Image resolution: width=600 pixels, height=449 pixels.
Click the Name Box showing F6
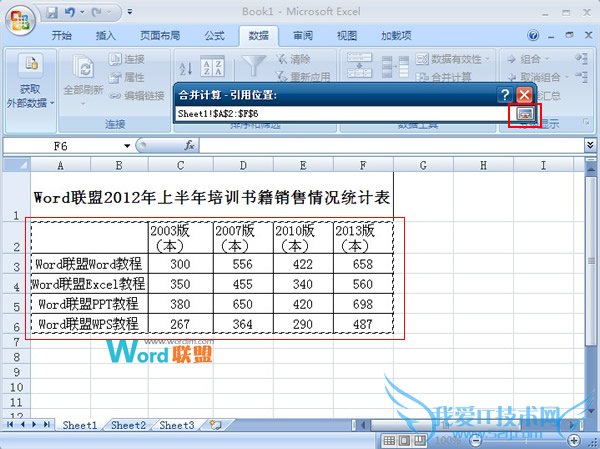point(63,146)
